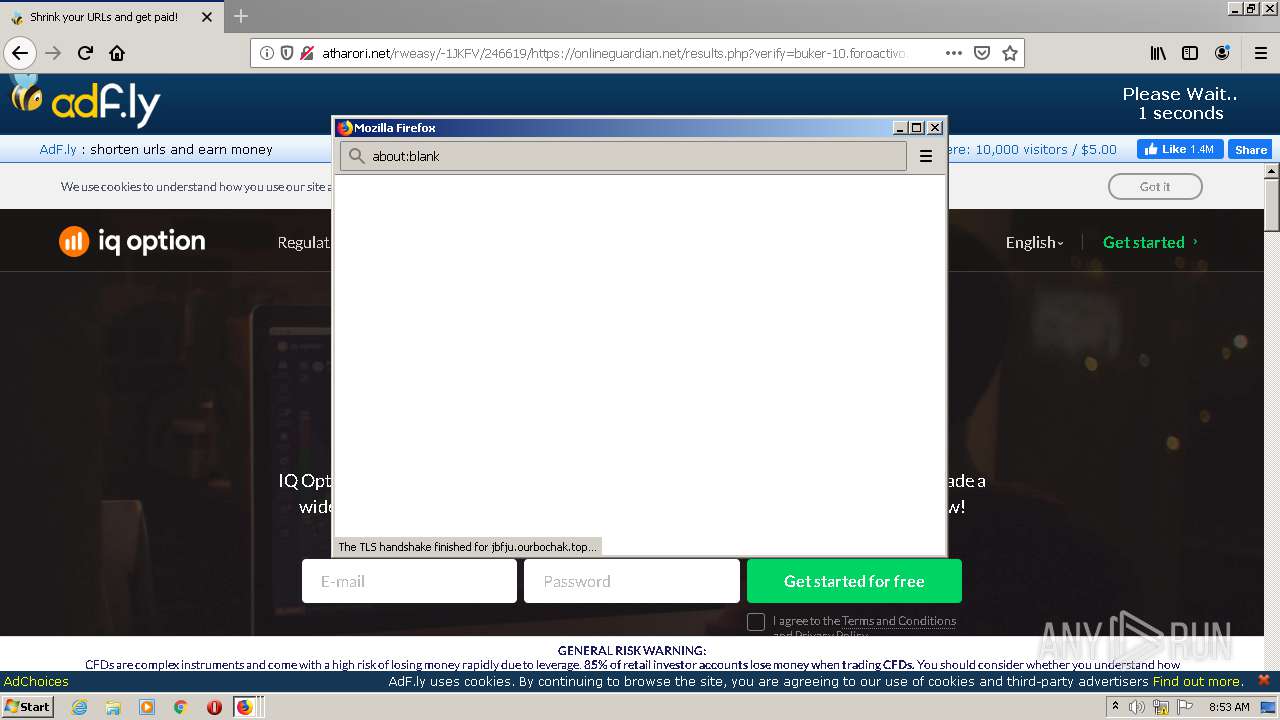Open the Find out more cookies link

click(x=1197, y=681)
